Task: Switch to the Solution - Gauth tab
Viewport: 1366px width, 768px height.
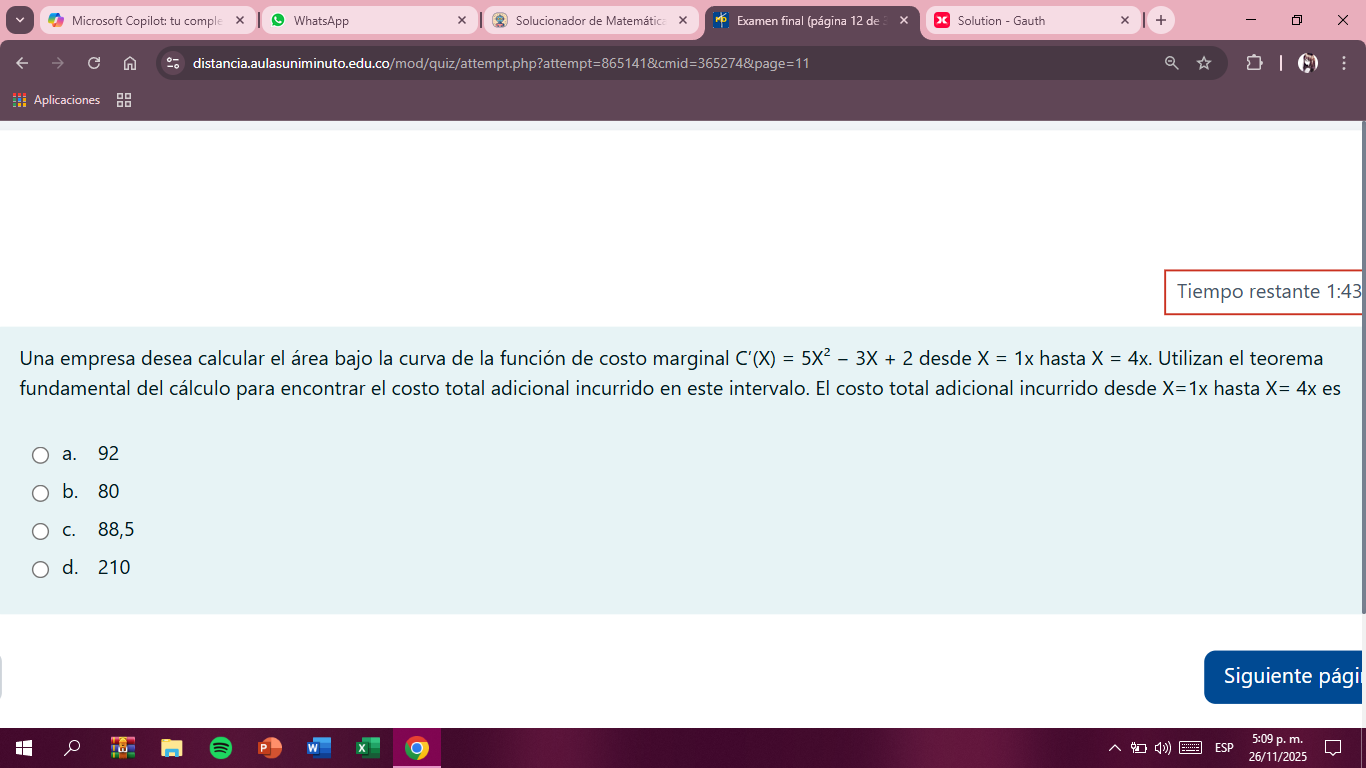Action: click(x=1030, y=20)
